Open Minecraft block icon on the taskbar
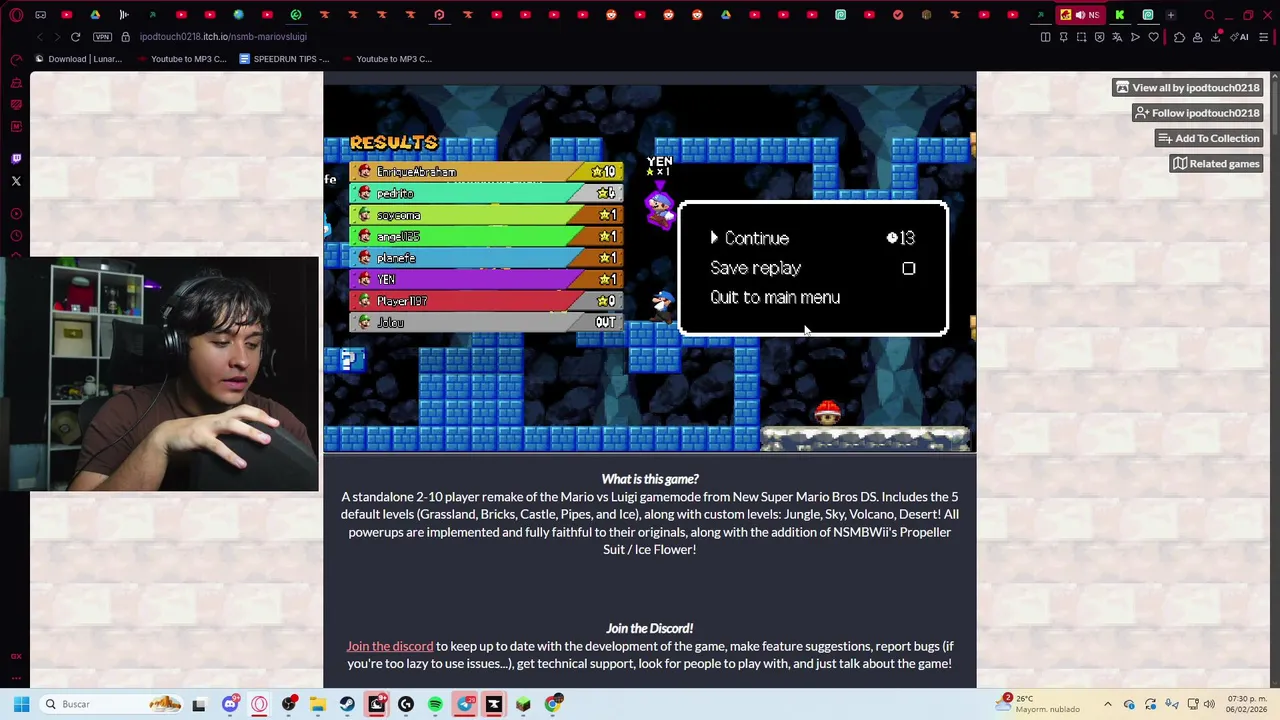This screenshot has height=720, width=1280. click(x=523, y=704)
